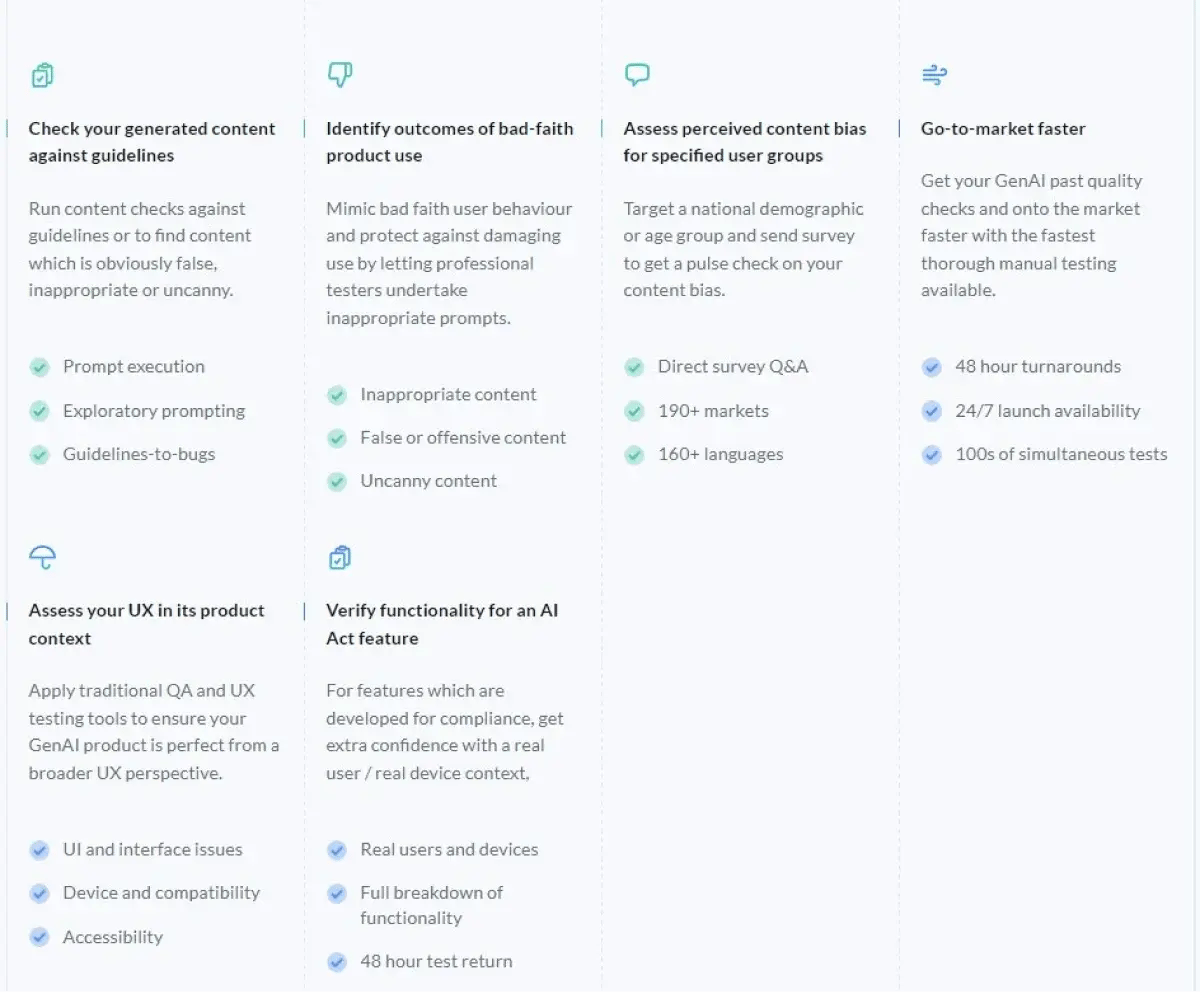Screen dimensions: 1200x992
Task: Click the '48 hour test return' item
Action: click(436, 962)
